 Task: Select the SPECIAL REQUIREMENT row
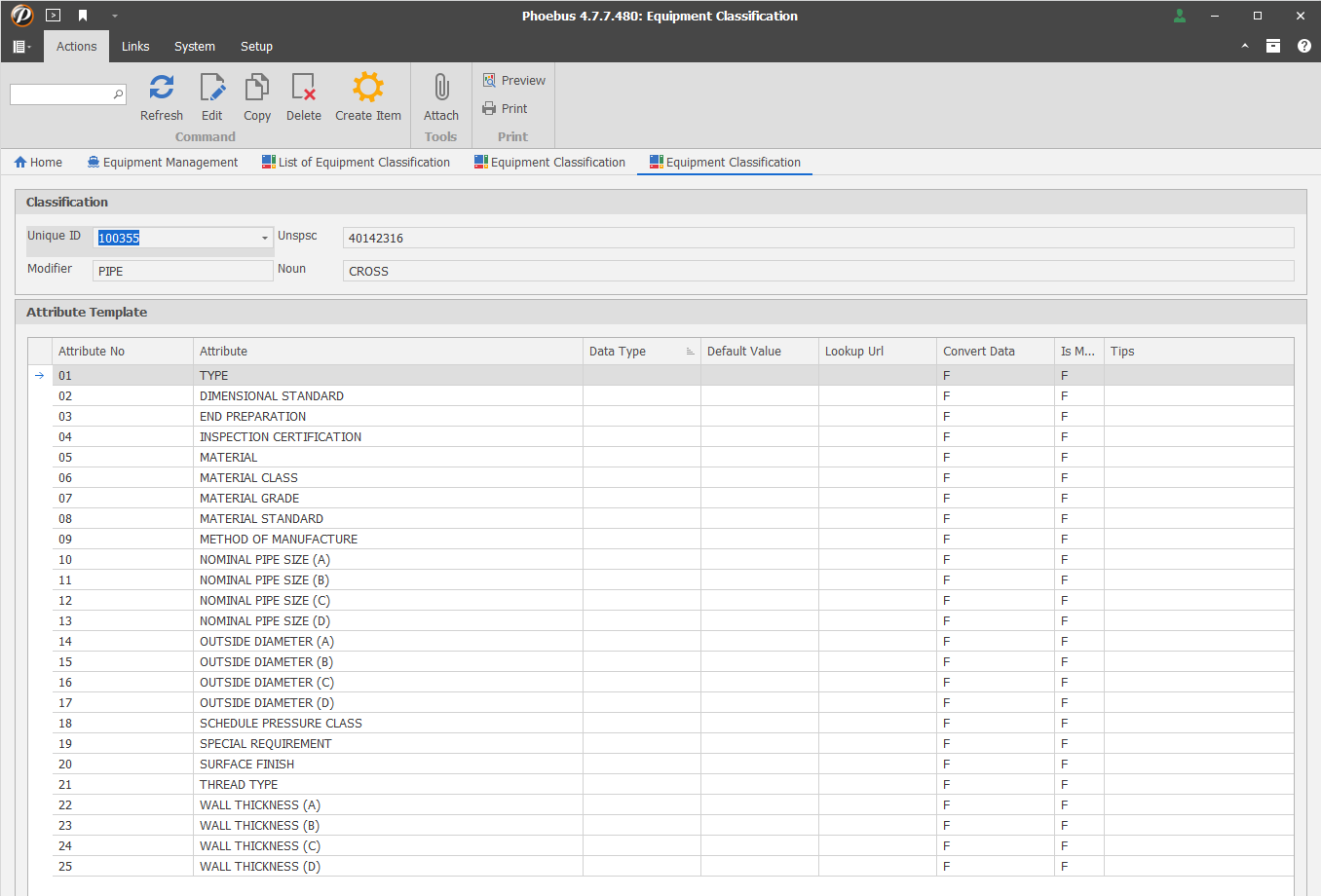pos(672,744)
